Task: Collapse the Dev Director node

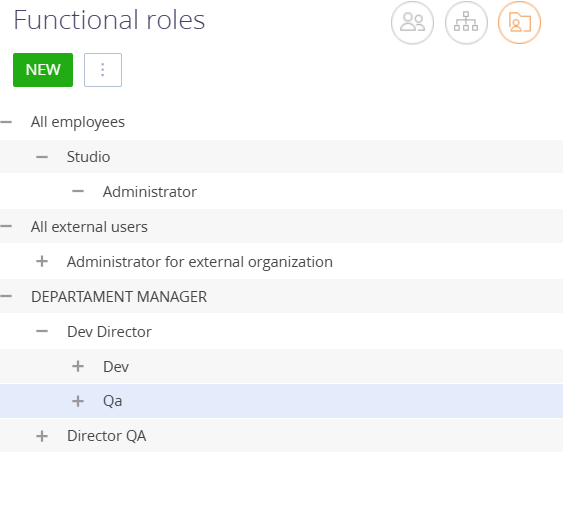Action: click(x=42, y=331)
